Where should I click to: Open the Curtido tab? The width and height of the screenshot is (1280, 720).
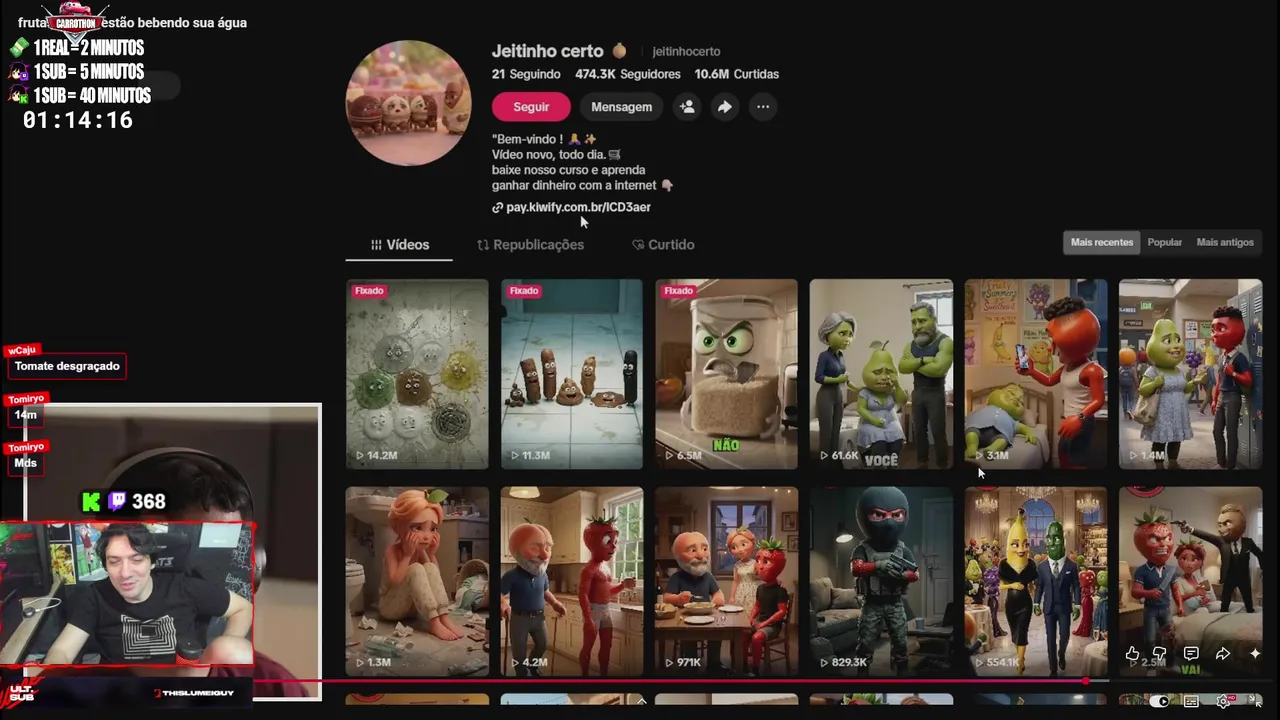[x=663, y=245]
